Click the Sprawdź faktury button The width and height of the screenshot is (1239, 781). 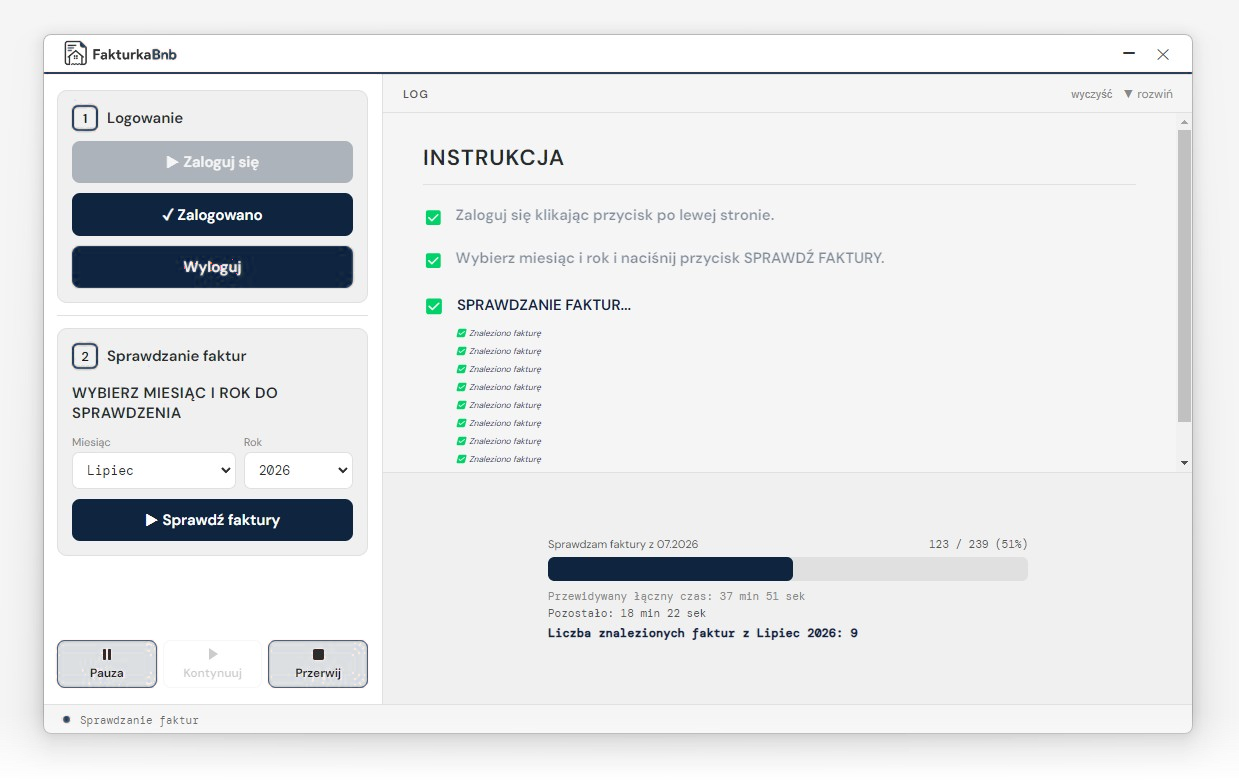pos(212,520)
